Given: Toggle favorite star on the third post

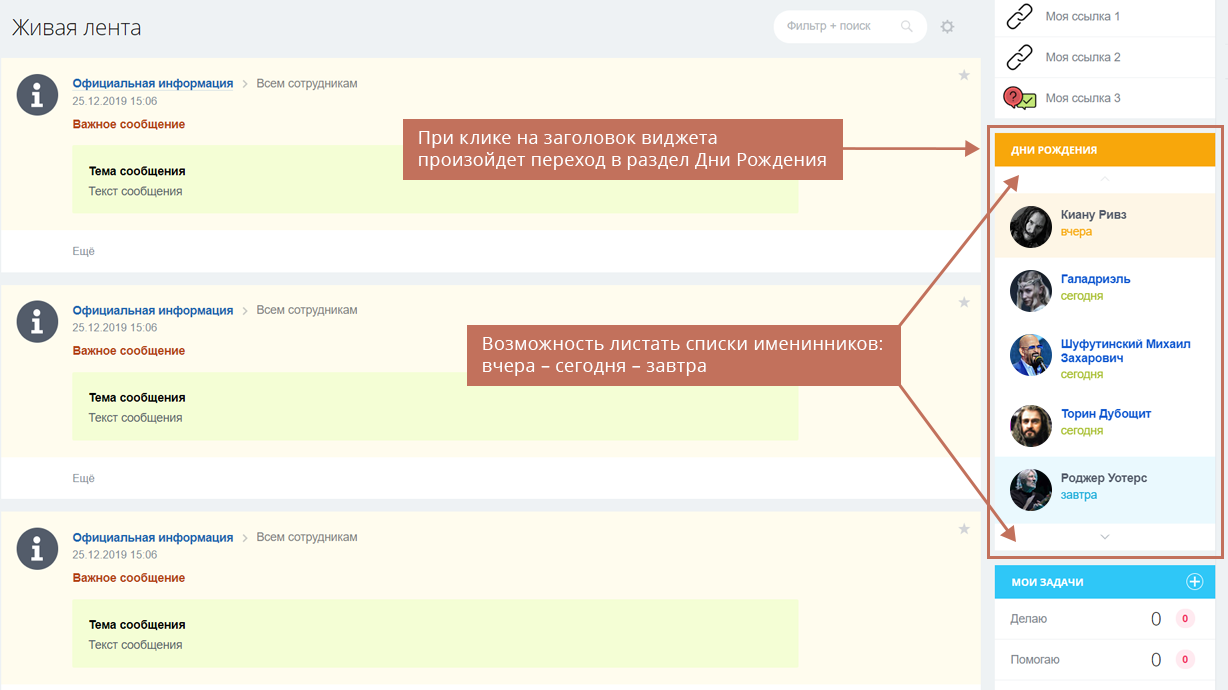Looking at the screenshot, I should (x=964, y=529).
